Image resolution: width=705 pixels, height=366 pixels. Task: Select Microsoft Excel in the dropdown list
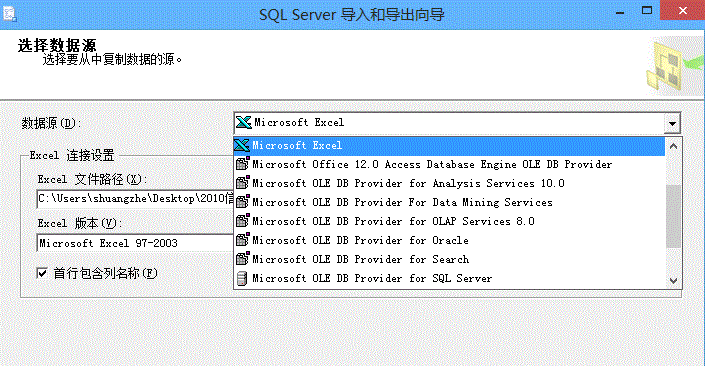click(449, 146)
